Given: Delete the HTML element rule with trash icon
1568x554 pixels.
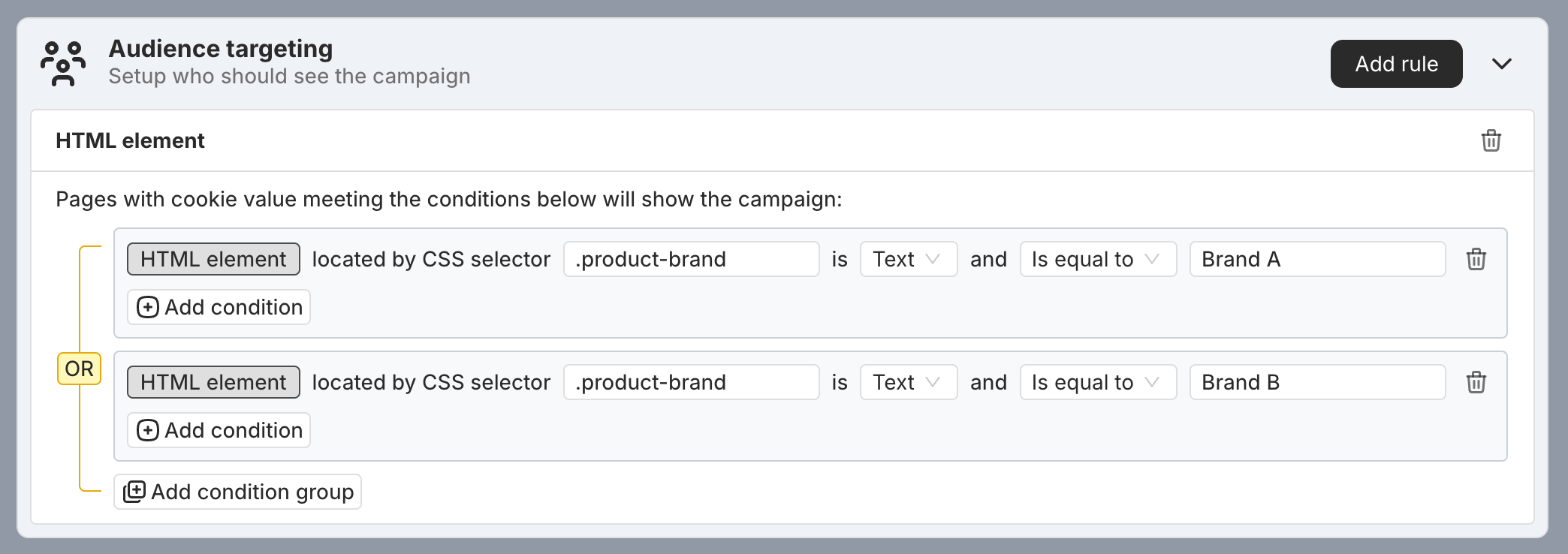Looking at the screenshot, I should pyautogui.click(x=1491, y=140).
